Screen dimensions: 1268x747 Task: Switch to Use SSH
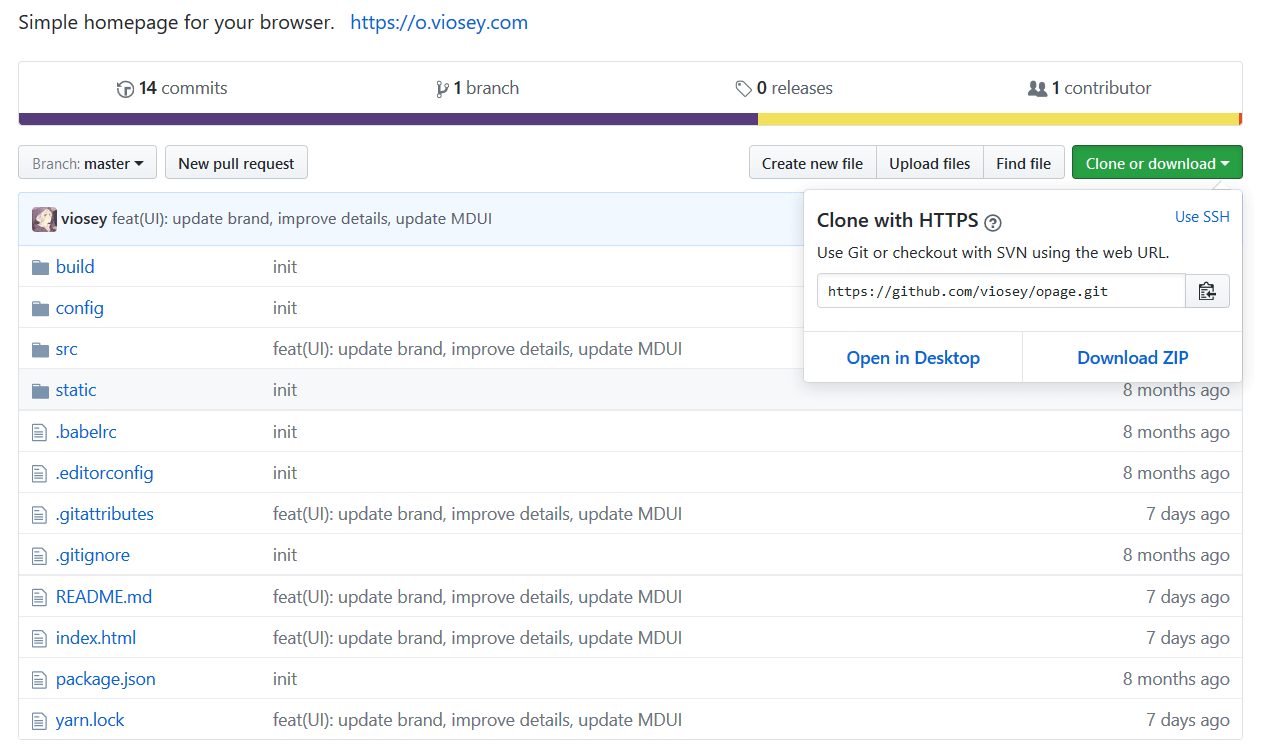click(x=1202, y=217)
